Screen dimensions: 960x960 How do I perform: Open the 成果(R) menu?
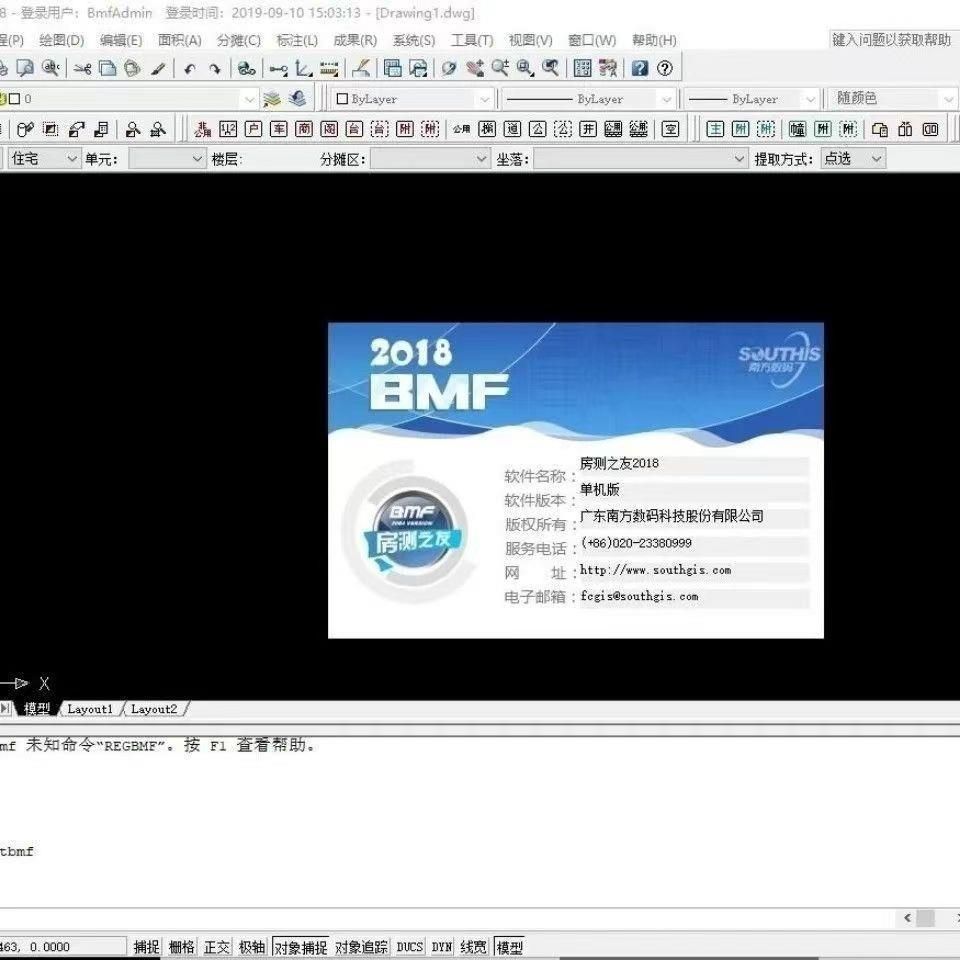[355, 40]
